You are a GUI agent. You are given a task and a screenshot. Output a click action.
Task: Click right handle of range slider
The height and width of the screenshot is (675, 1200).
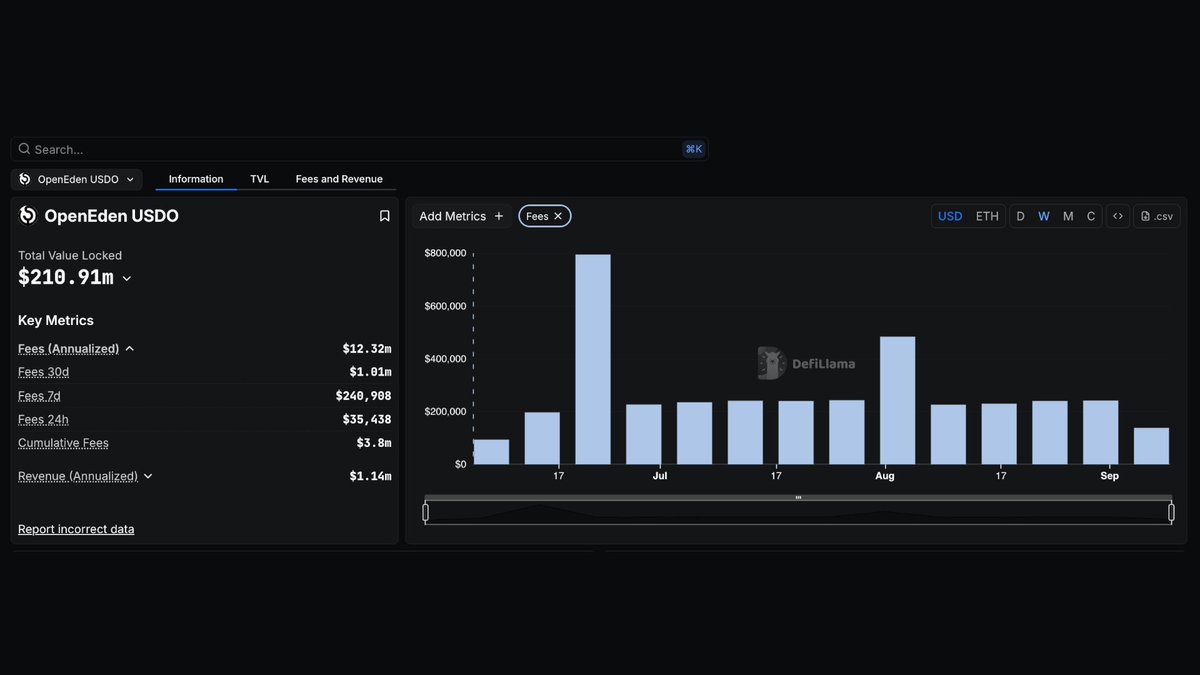1171,513
